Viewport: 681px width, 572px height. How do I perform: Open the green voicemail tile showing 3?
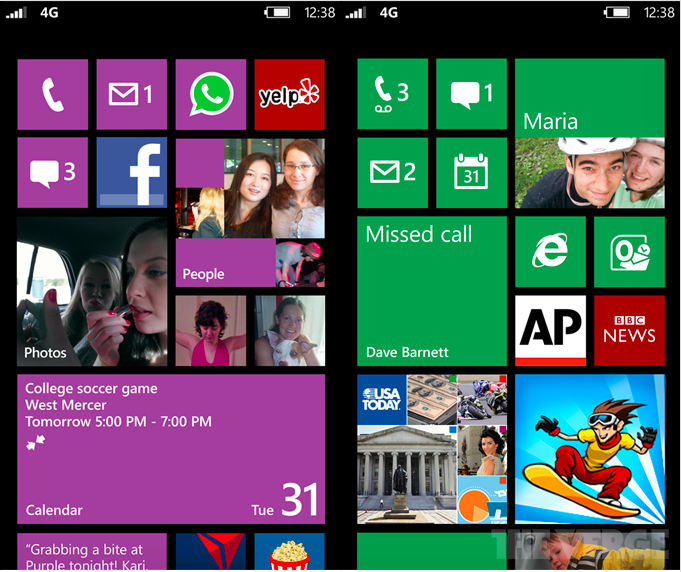click(392, 94)
